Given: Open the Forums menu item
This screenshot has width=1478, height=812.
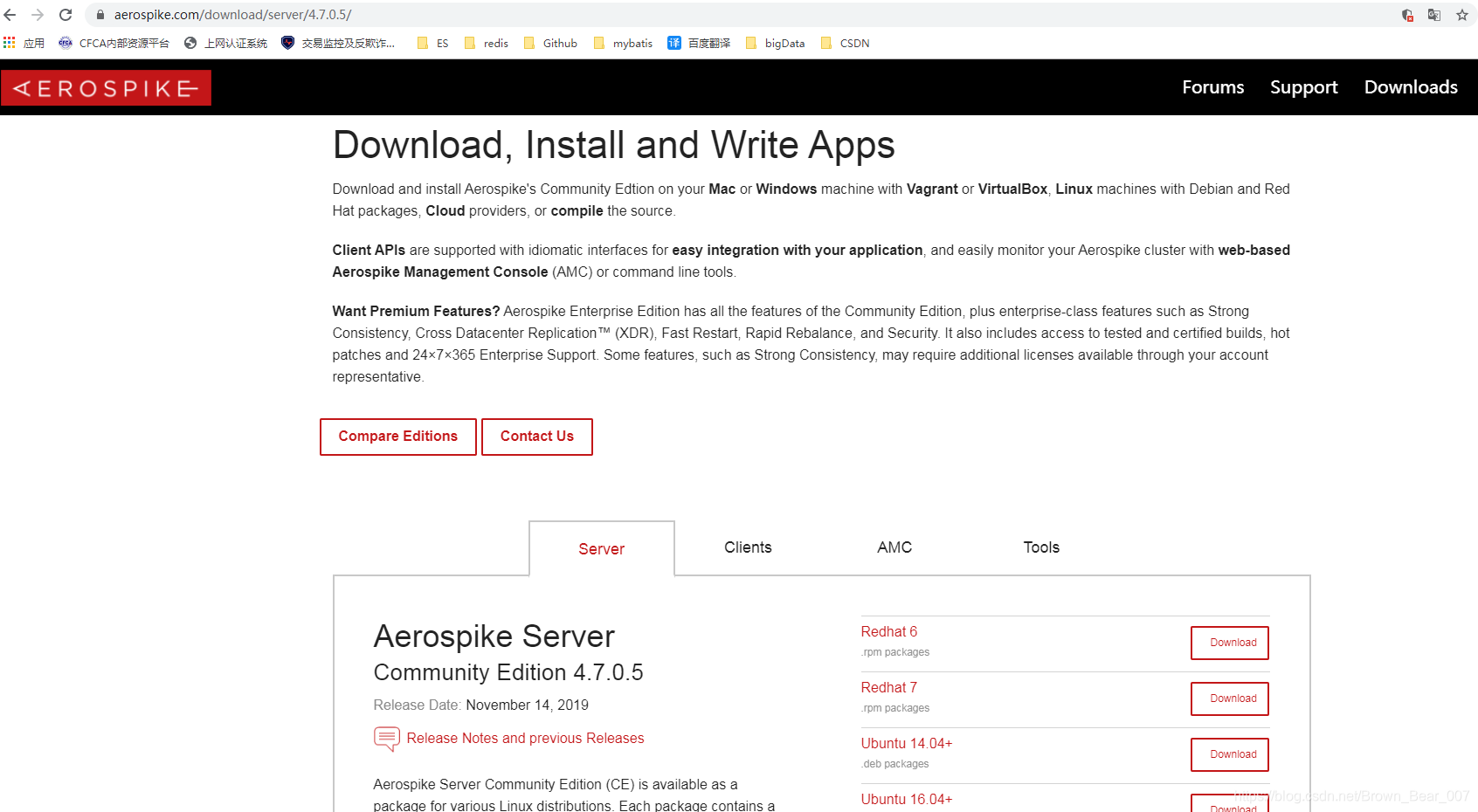Looking at the screenshot, I should click(x=1212, y=87).
